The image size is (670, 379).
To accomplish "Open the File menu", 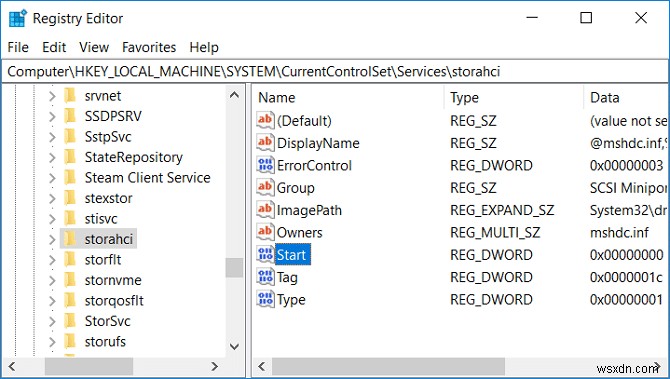I will click(x=18, y=47).
